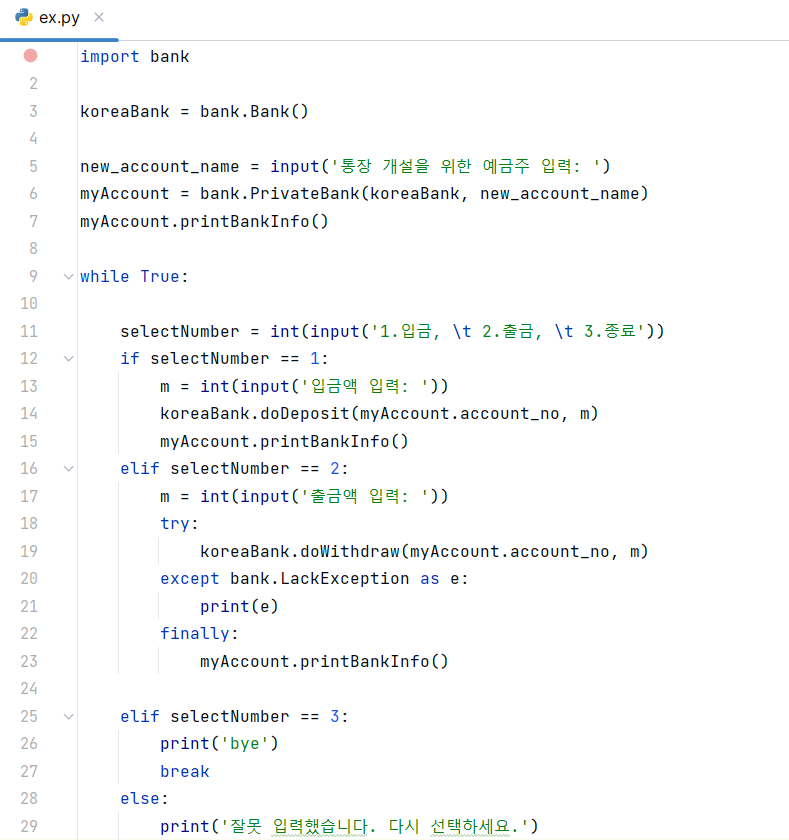The height and width of the screenshot is (840, 789).
Task: Place cursor on 'koreaBank = bank.Bank()'
Action: pos(194,111)
